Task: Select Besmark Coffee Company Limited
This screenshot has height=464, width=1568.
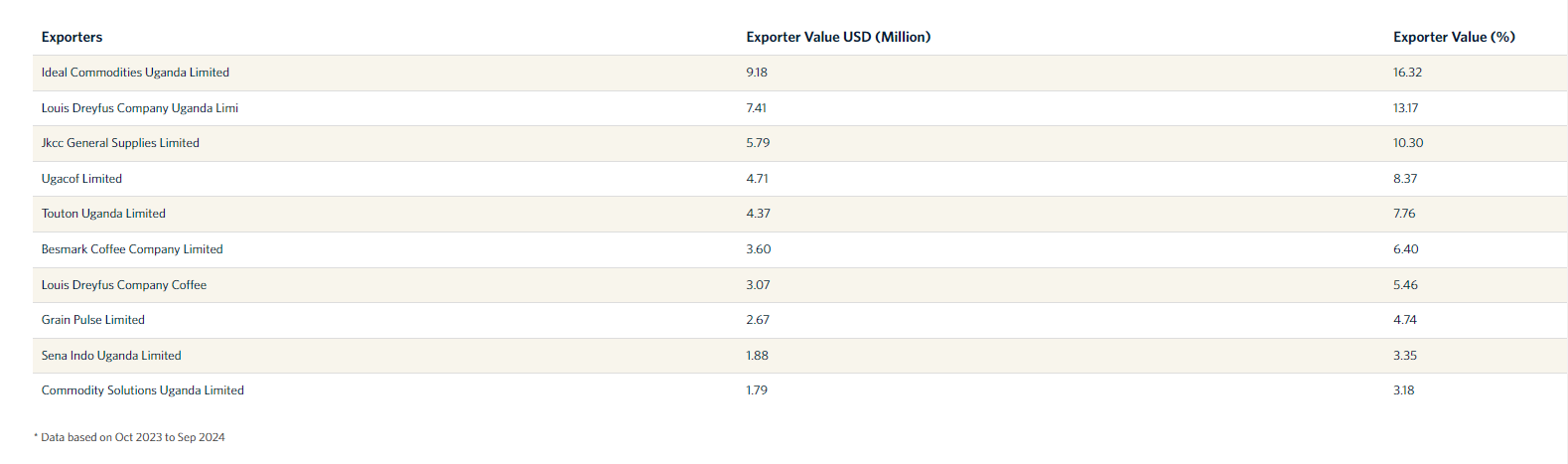Action: click(132, 249)
